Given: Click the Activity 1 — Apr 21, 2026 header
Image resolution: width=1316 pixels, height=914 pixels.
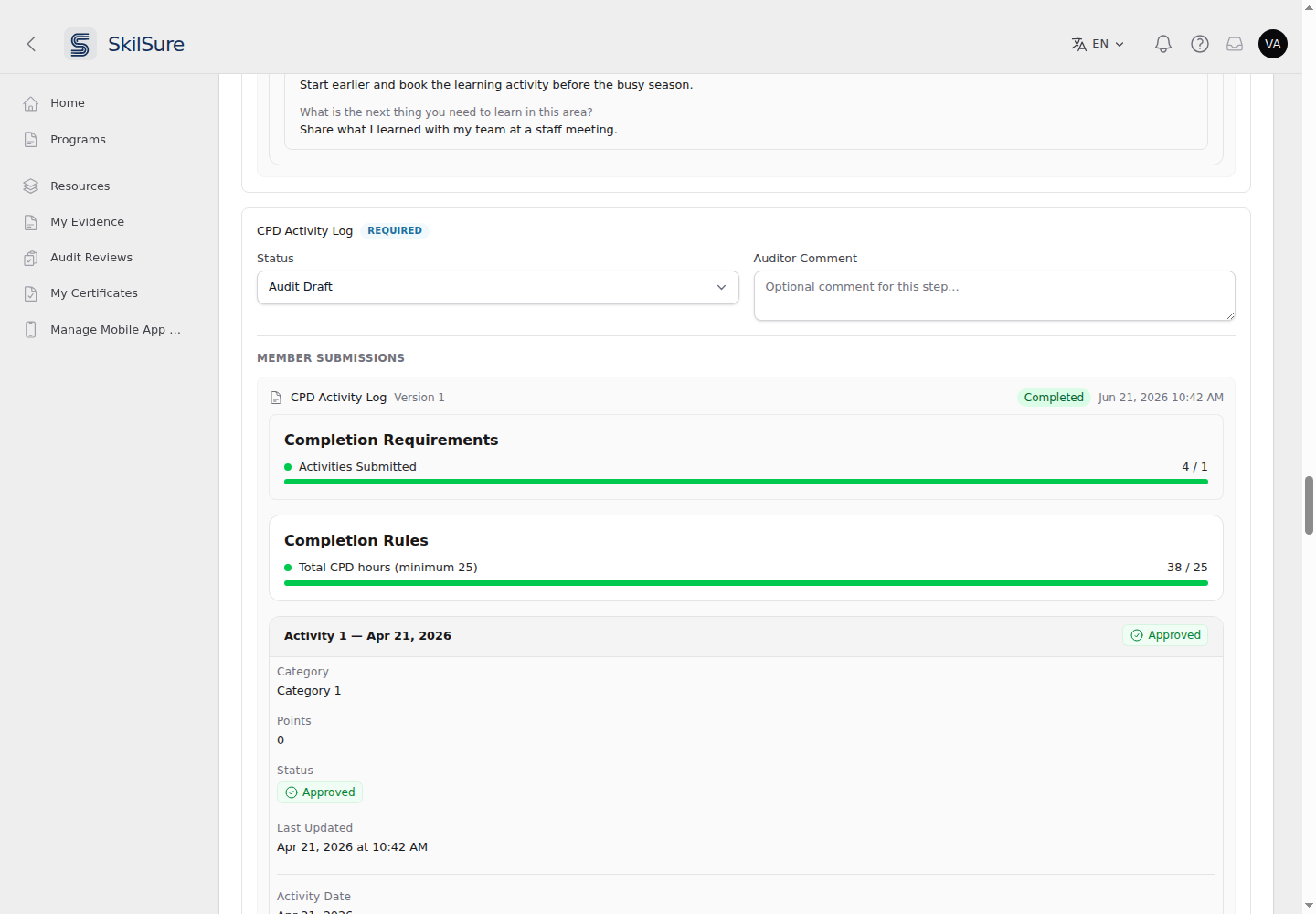Looking at the screenshot, I should 746,636.
